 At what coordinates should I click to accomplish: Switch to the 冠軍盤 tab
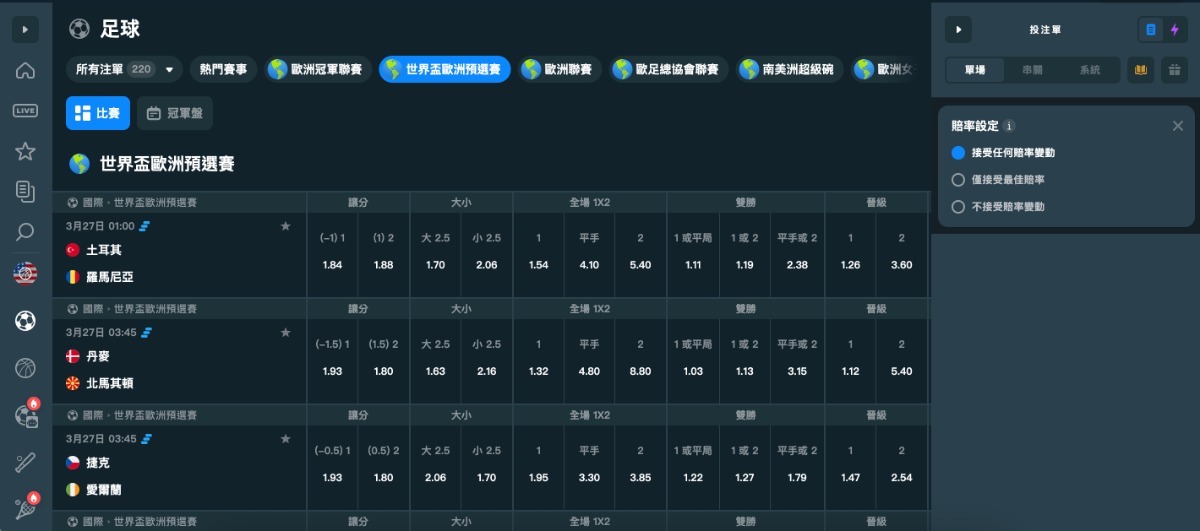175,114
